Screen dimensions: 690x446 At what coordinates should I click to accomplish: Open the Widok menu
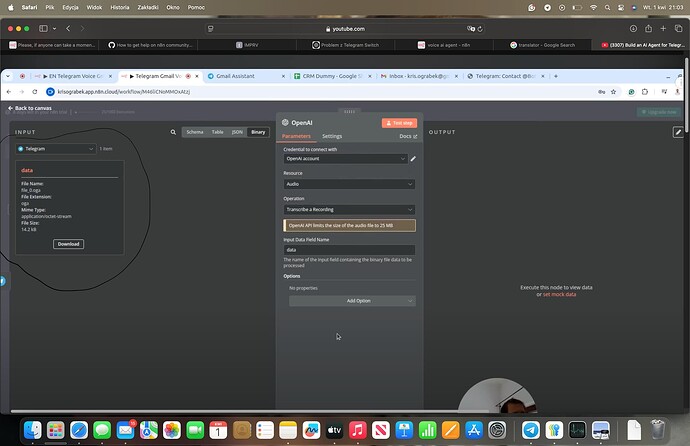click(94, 7)
